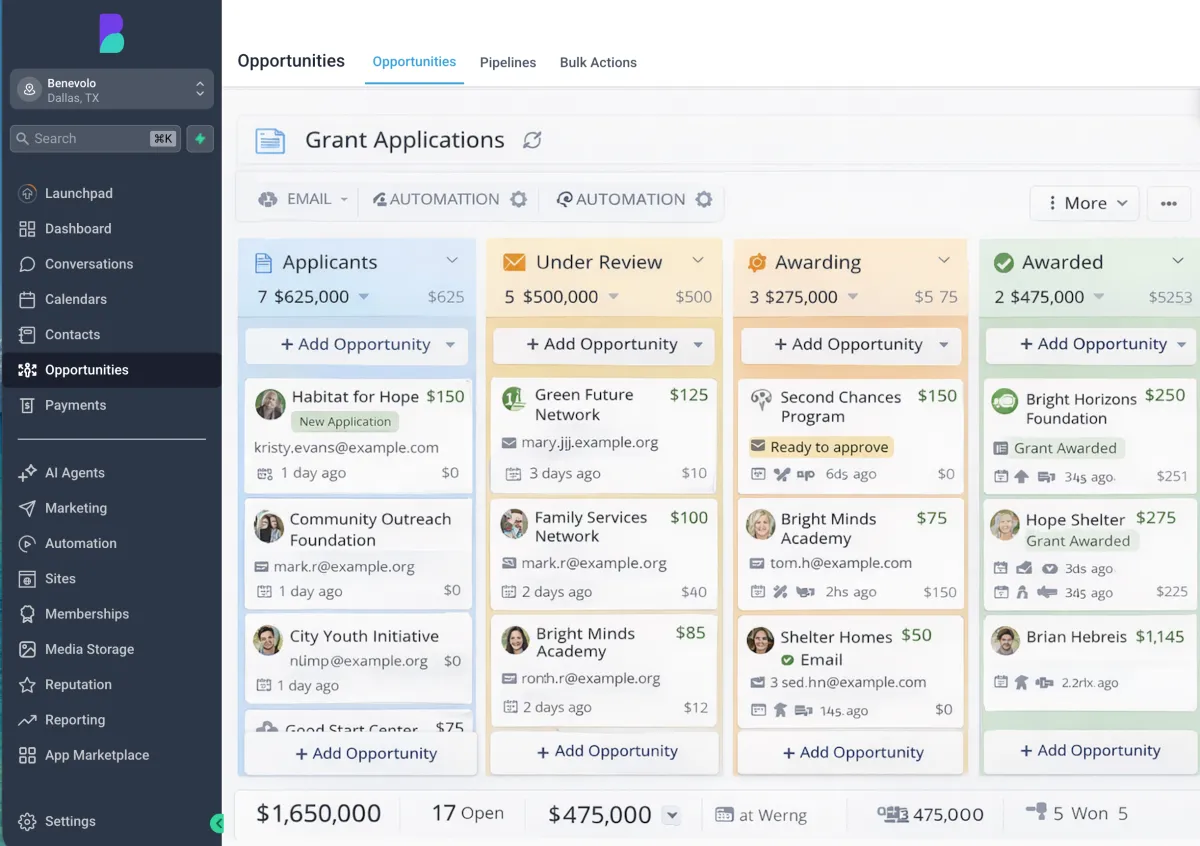This screenshot has width=1200, height=846.
Task: Click the gear icon after first AUTOMATTION
Action: point(518,199)
